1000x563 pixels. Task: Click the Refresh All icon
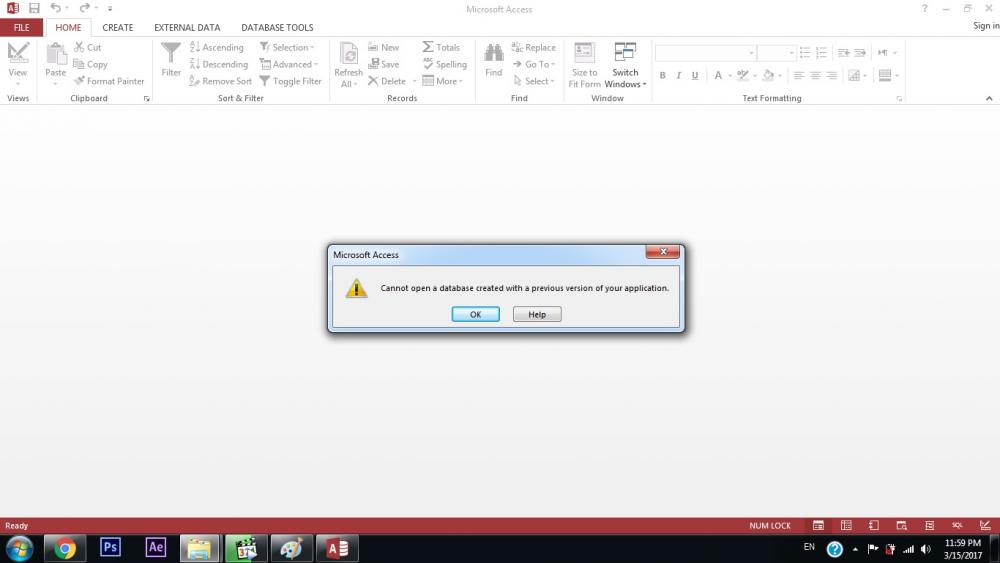349,54
